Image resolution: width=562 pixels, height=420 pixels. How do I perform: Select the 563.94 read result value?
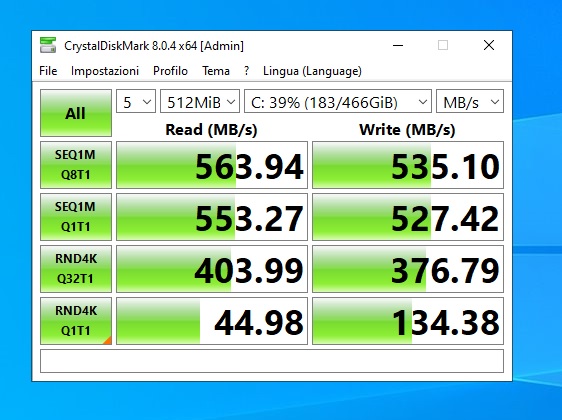pos(212,165)
